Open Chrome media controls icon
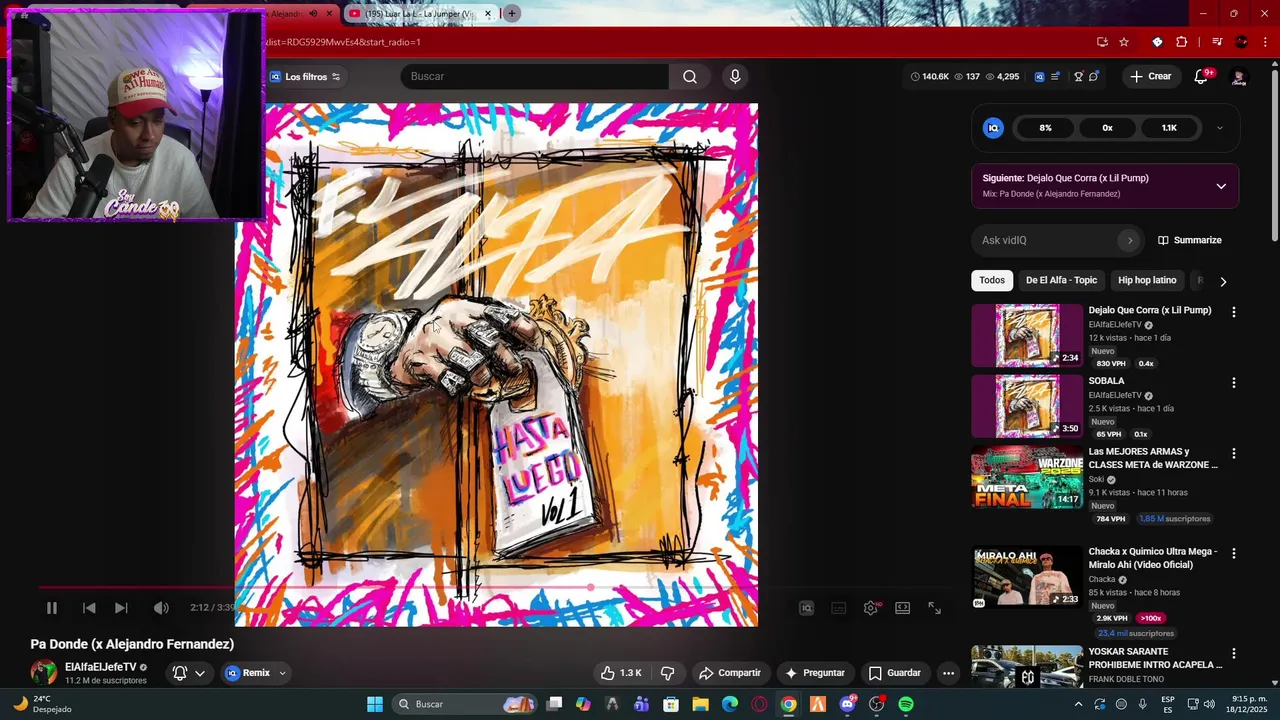 1217,42
